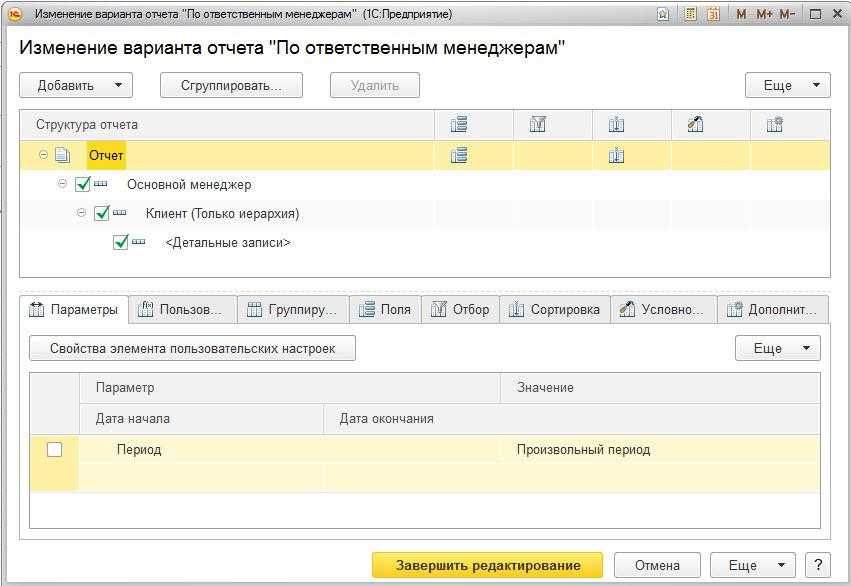Open the calendar icon in title bar
851x586 pixels.
click(714, 14)
